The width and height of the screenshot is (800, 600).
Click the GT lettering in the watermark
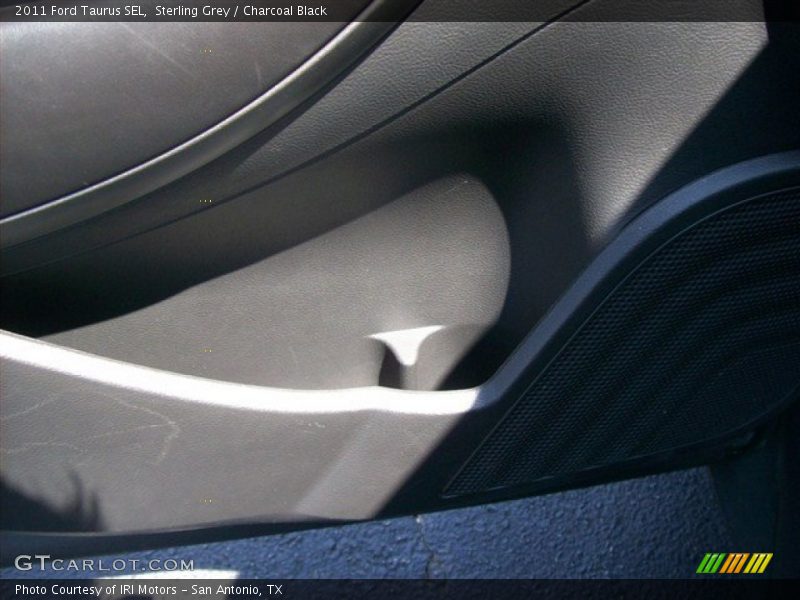tap(32, 560)
